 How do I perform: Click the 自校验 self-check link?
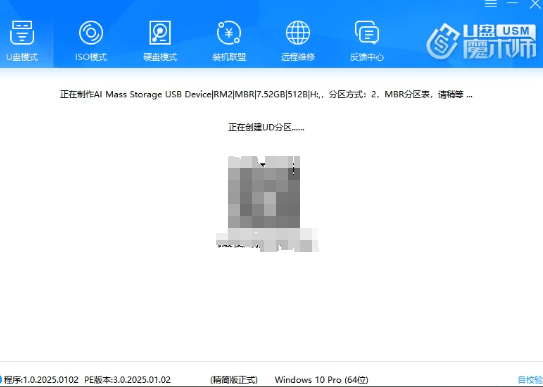click(530, 380)
